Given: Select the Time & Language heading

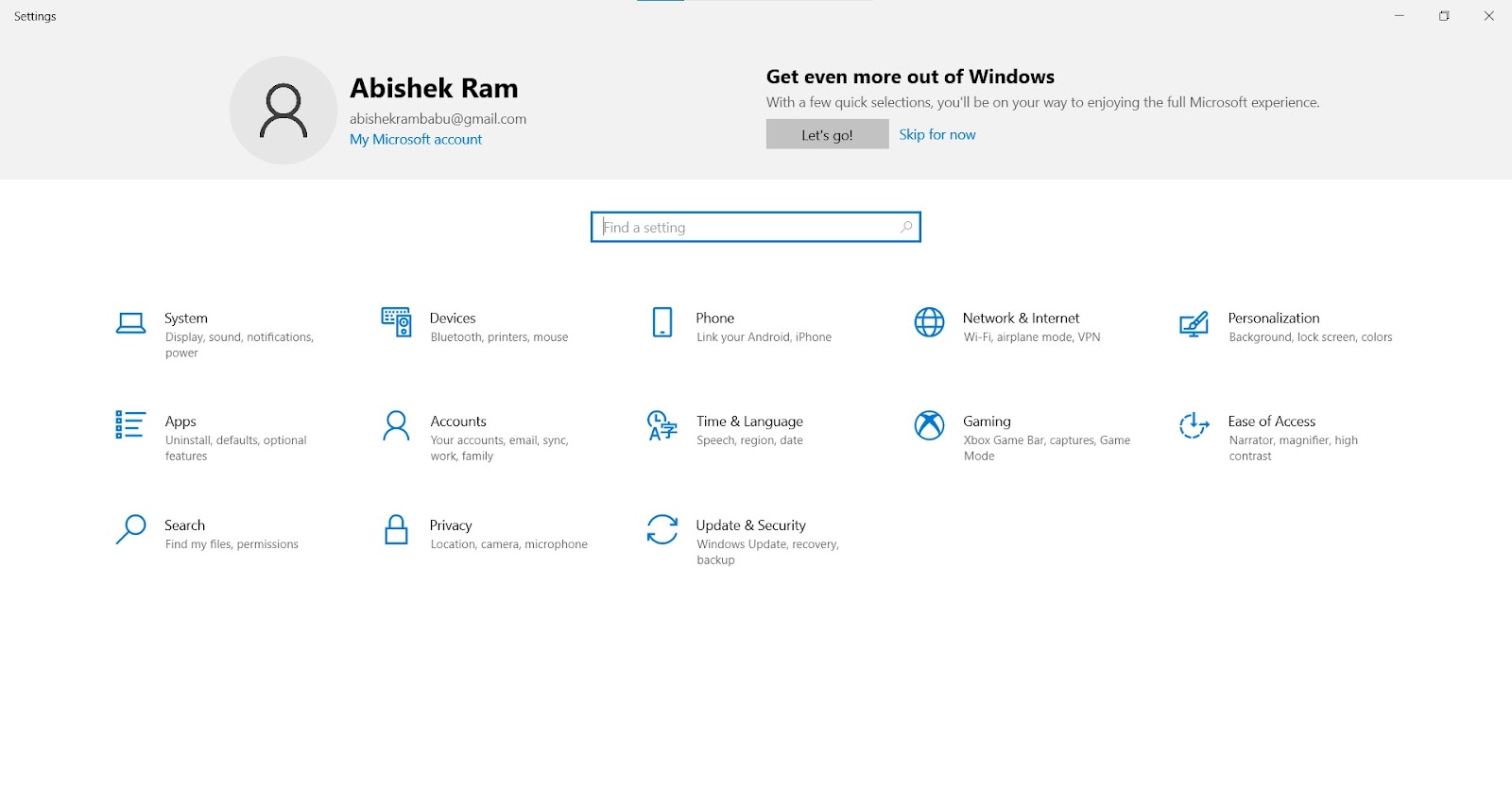Looking at the screenshot, I should 749,422.
